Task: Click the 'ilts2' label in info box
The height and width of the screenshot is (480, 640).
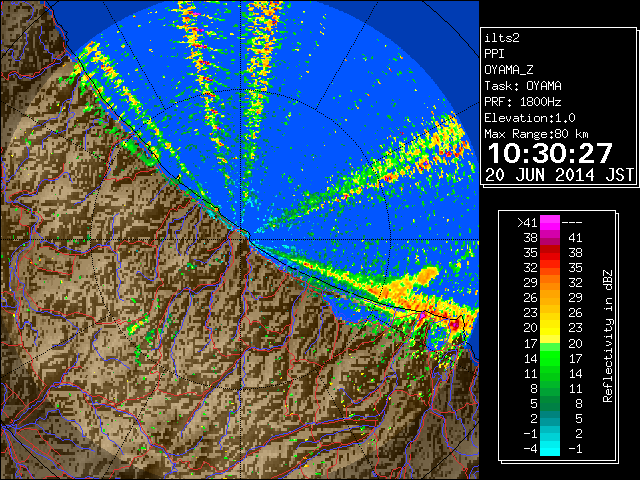Action: click(502, 38)
